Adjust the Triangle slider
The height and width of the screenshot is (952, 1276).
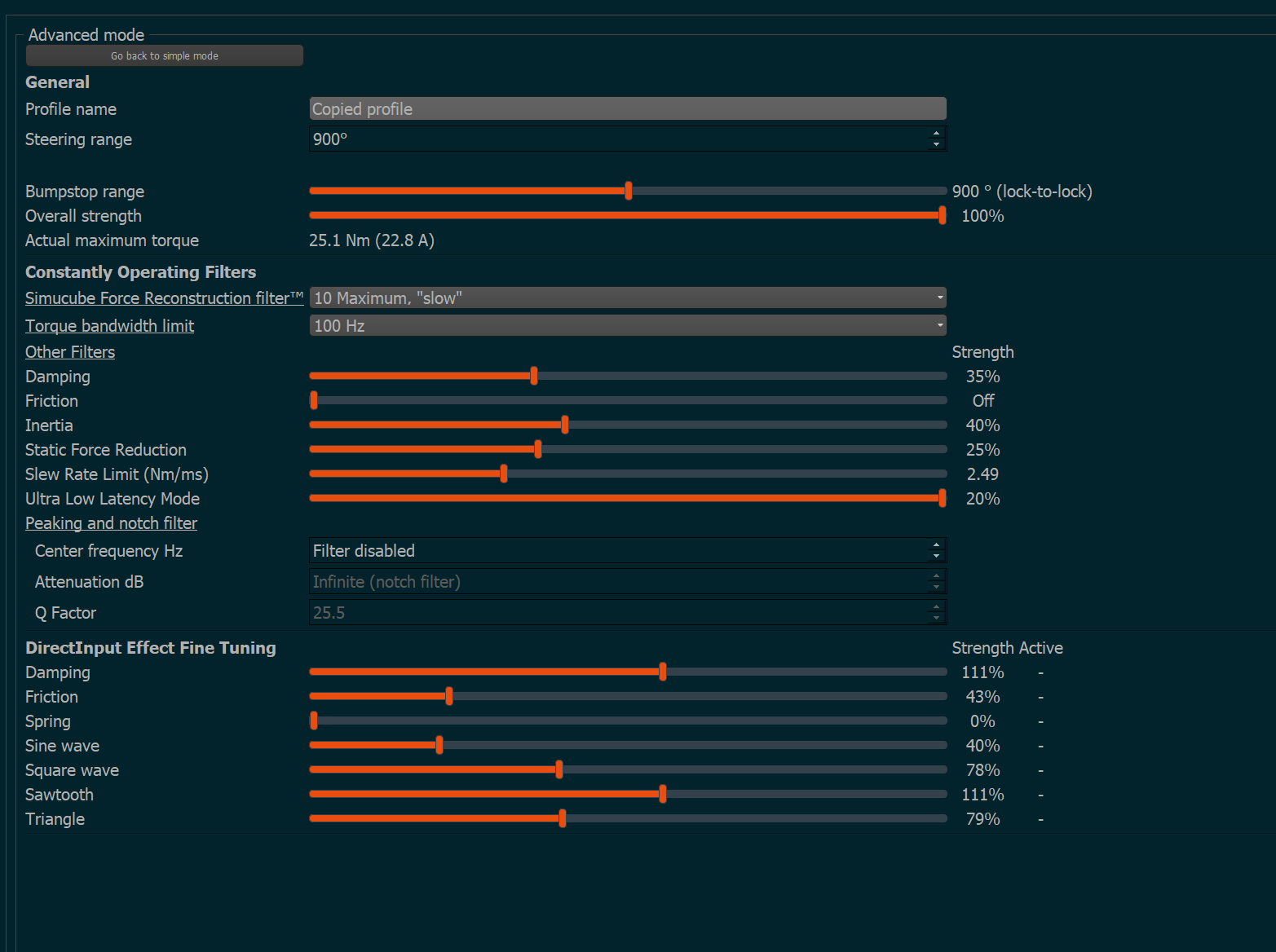tap(628, 818)
